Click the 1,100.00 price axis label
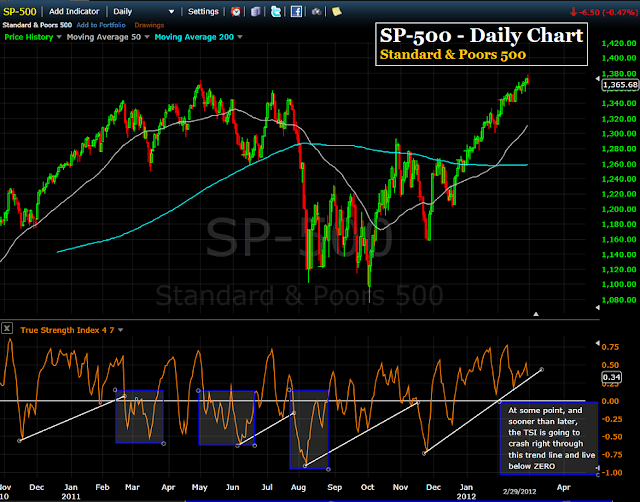Viewport: 640px width, 502px height. click(619, 284)
